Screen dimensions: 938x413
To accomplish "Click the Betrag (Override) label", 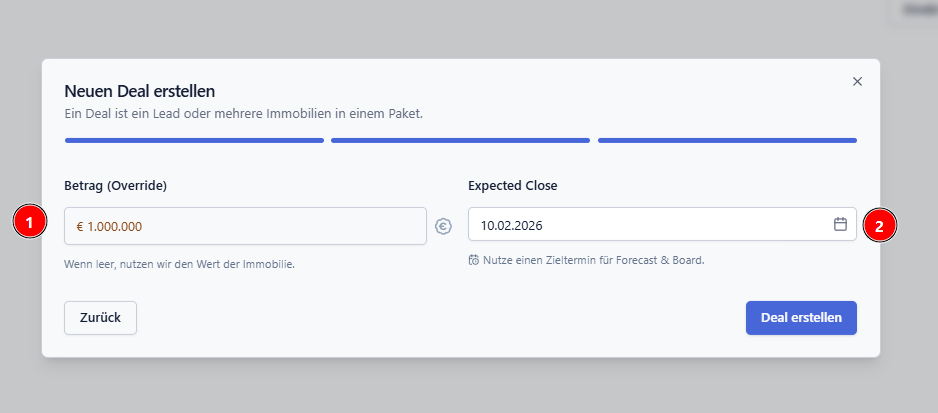I will (115, 185).
